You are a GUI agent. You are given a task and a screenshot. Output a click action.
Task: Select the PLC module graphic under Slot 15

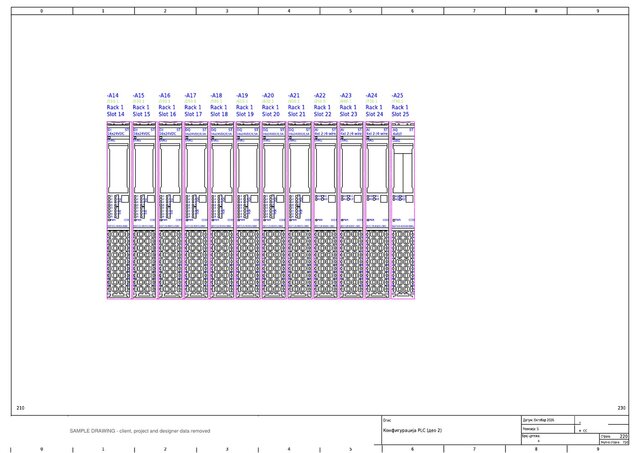point(144,210)
